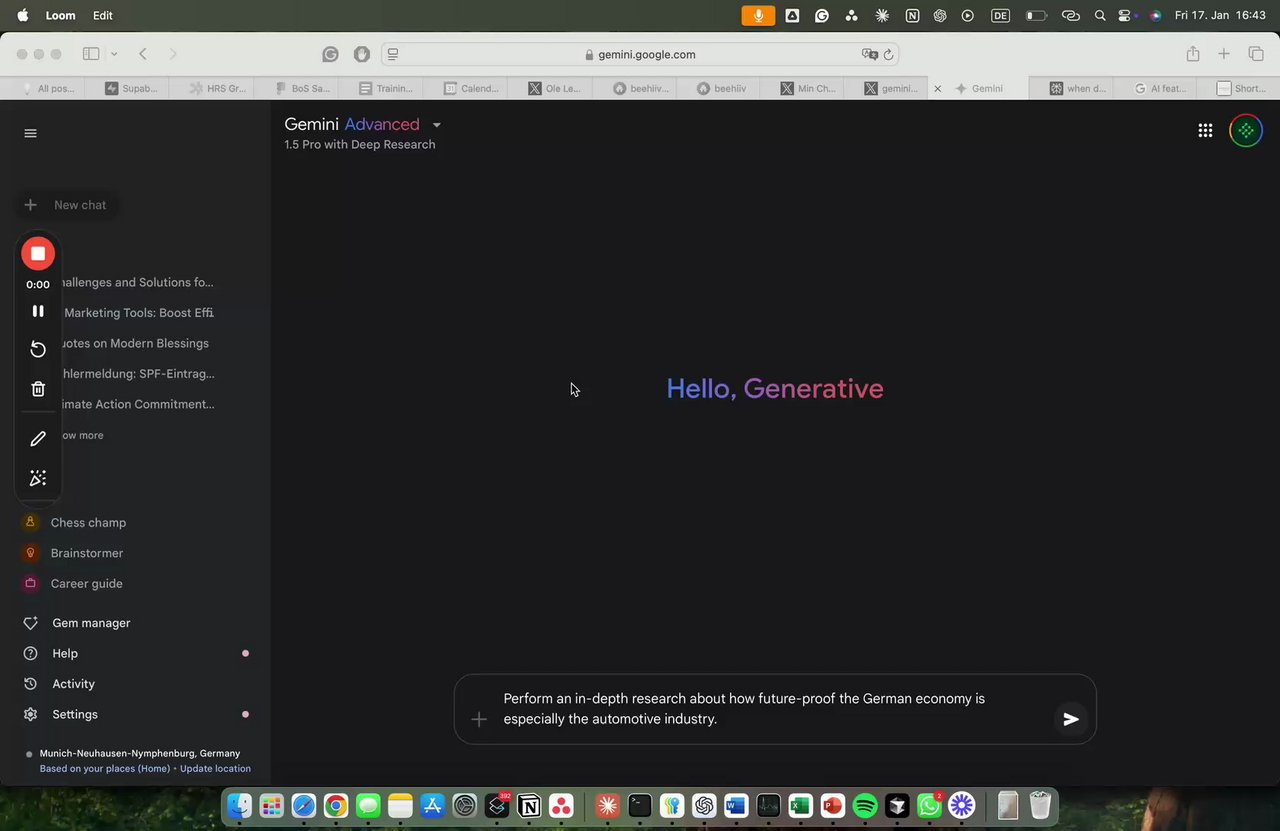
Task: Pause the Loom recording
Action: point(38,311)
